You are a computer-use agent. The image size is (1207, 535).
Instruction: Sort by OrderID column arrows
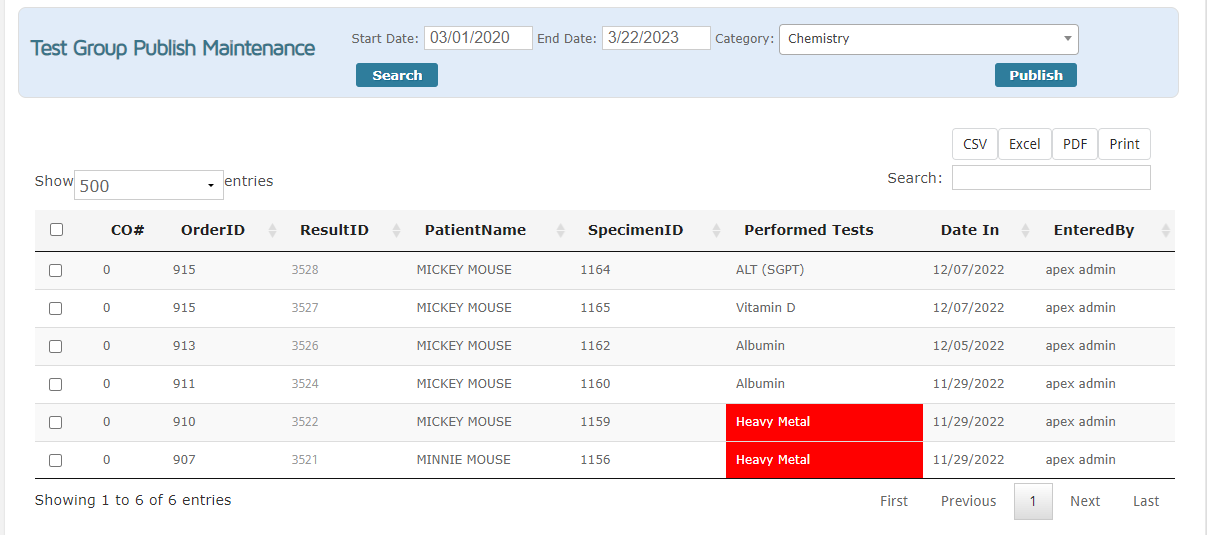click(273, 231)
